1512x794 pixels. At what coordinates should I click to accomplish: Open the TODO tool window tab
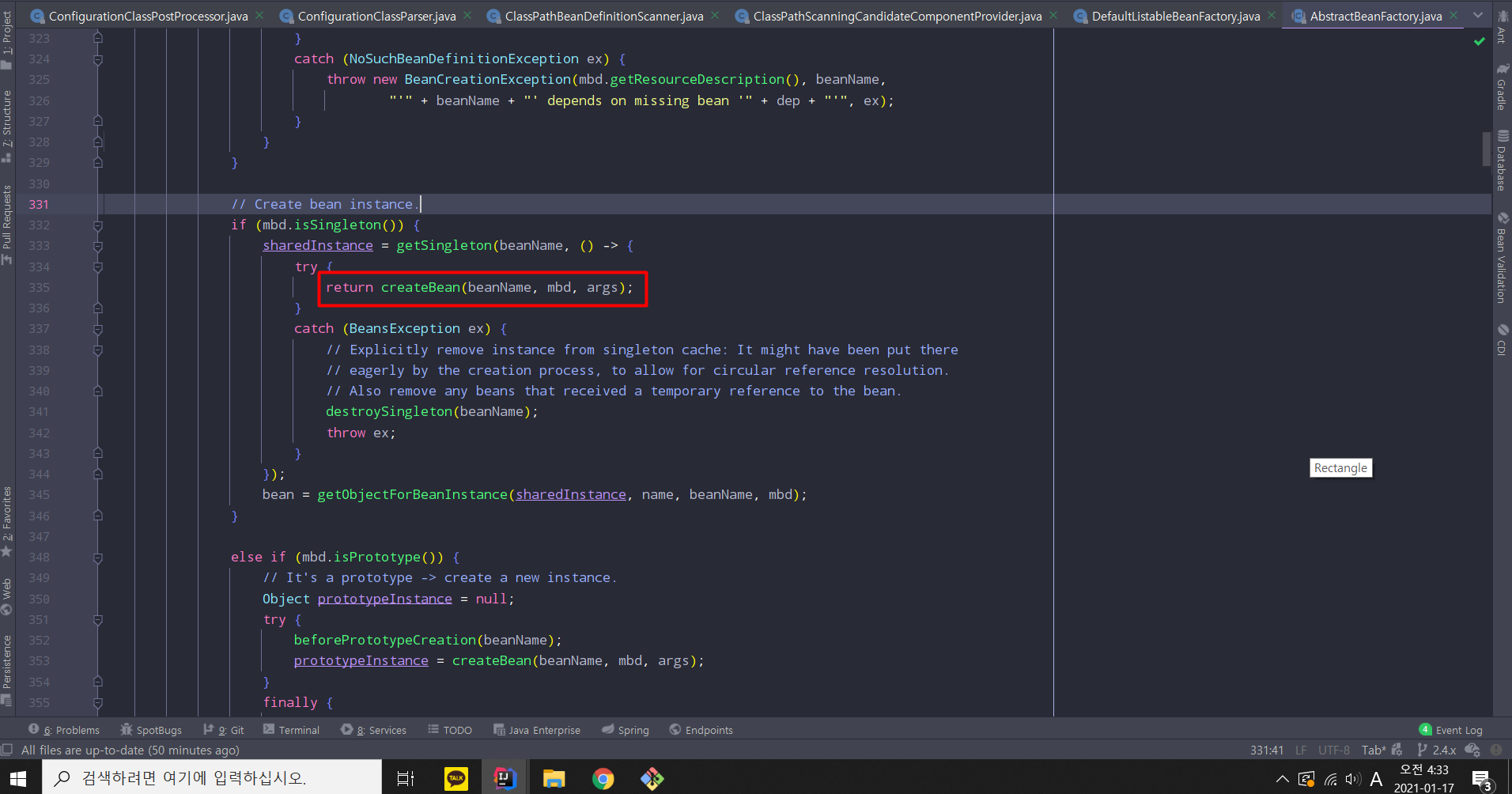click(x=450, y=730)
